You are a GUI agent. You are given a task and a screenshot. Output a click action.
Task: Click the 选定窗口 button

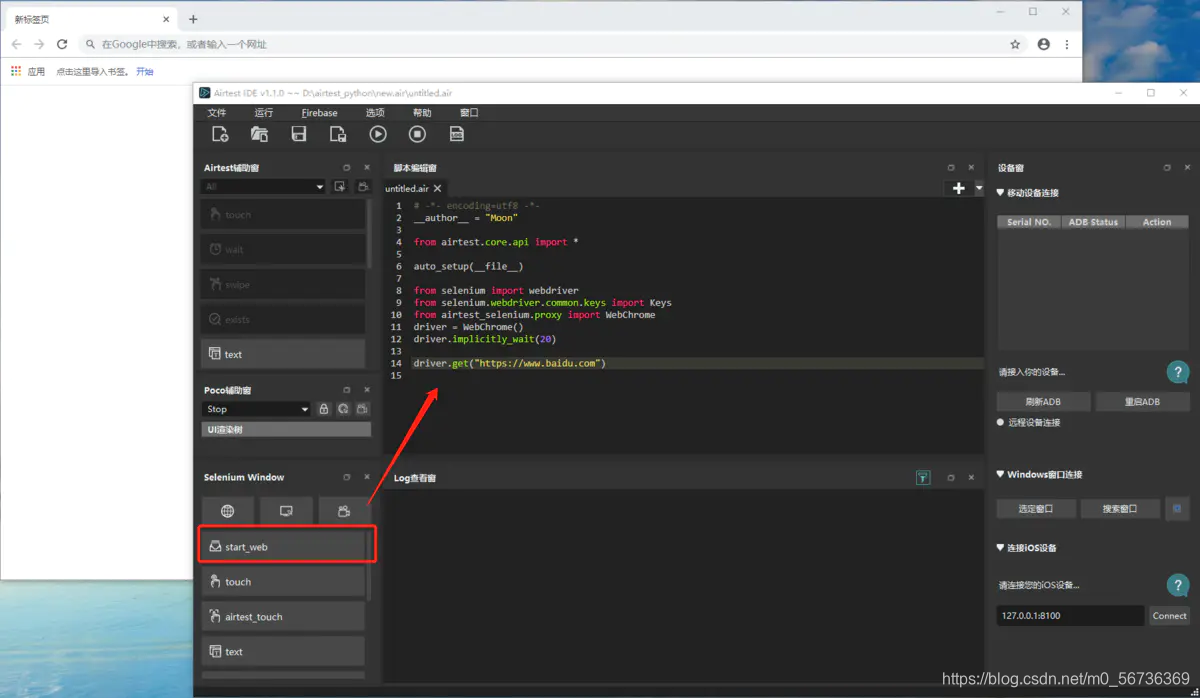pyautogui.click(x=1036, y=509)
